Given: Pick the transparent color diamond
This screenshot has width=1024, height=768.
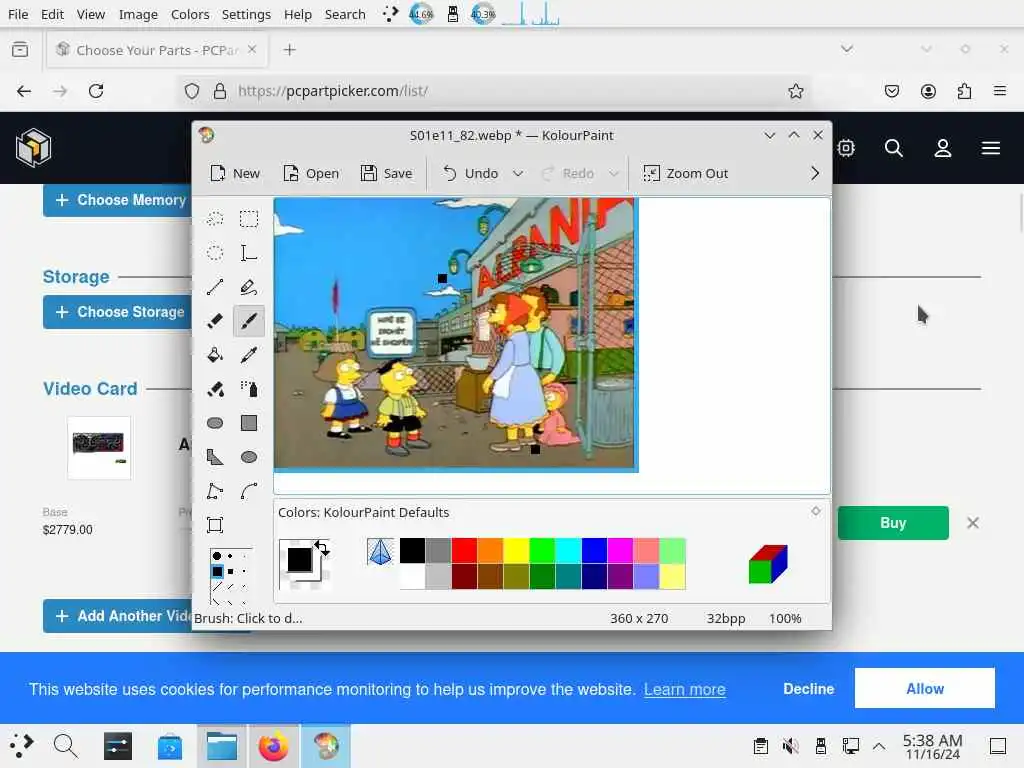Looking at the screenshot, I should 380,552.
